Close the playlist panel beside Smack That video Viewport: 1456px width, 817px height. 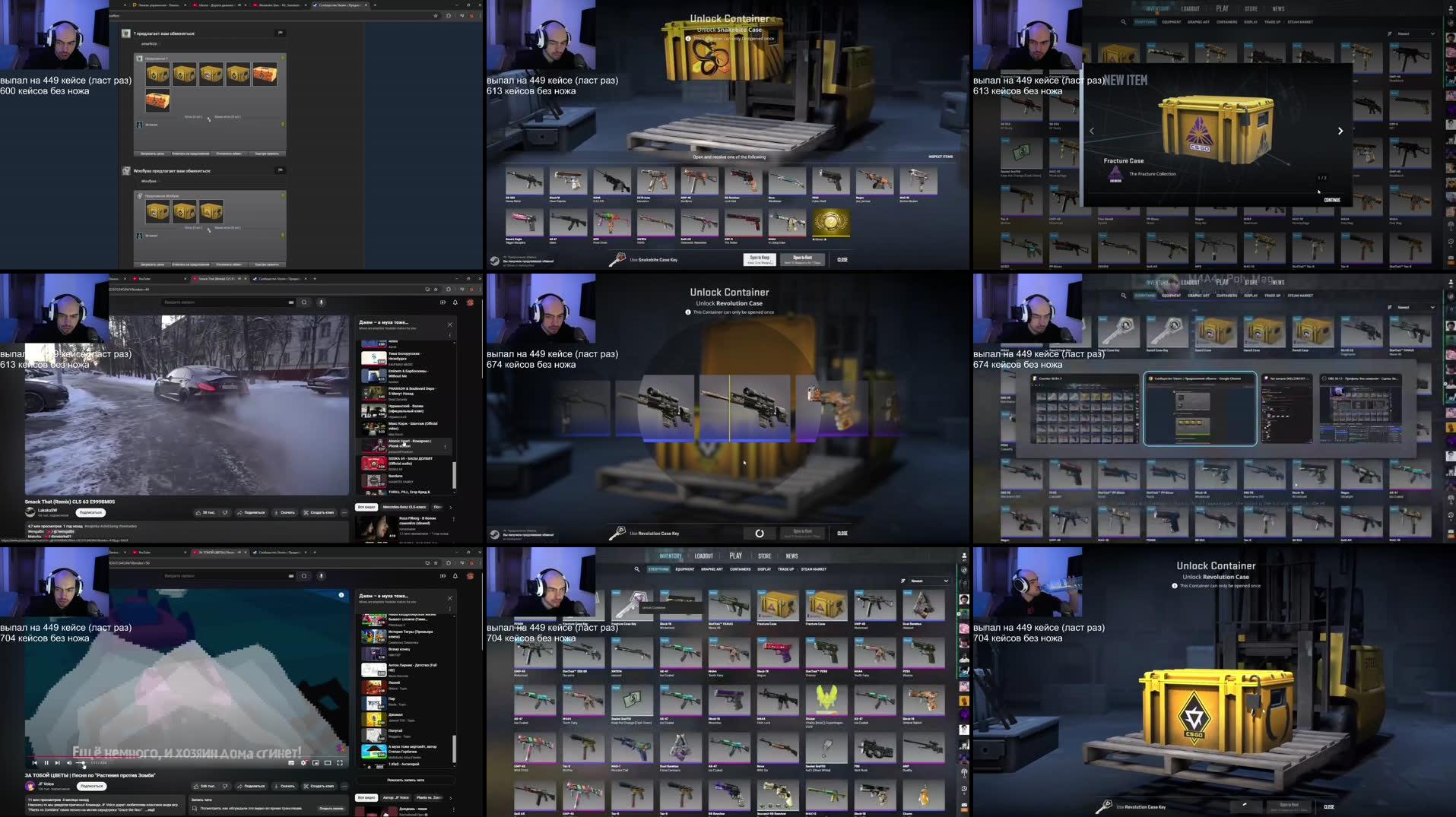(x=449, y=324)
